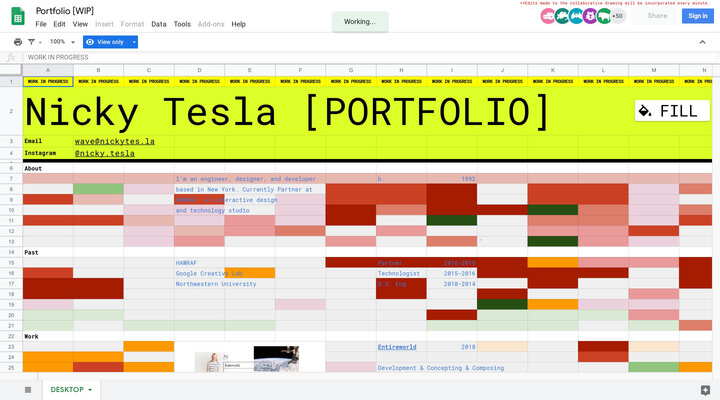Select the orange cell in column C row 23
720x400 pixels.
coord(149,346)
